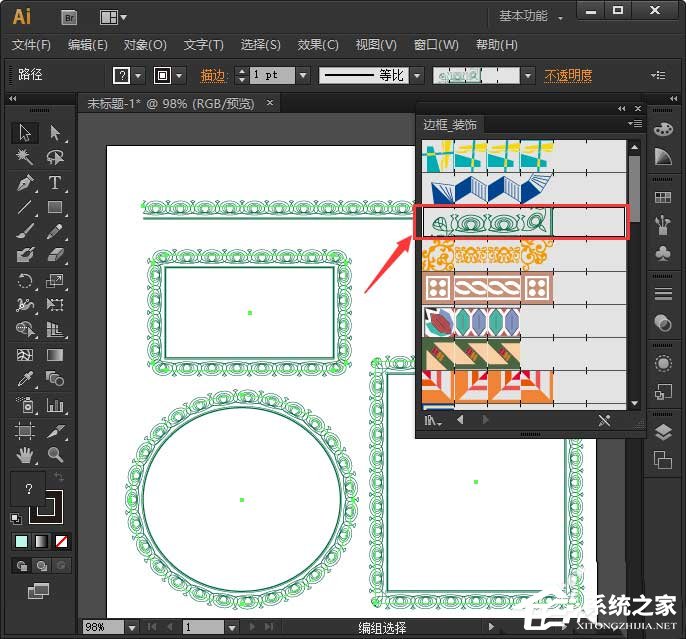
Task: Choose the Eyedropper tool
Action: (x=25, y=379)
